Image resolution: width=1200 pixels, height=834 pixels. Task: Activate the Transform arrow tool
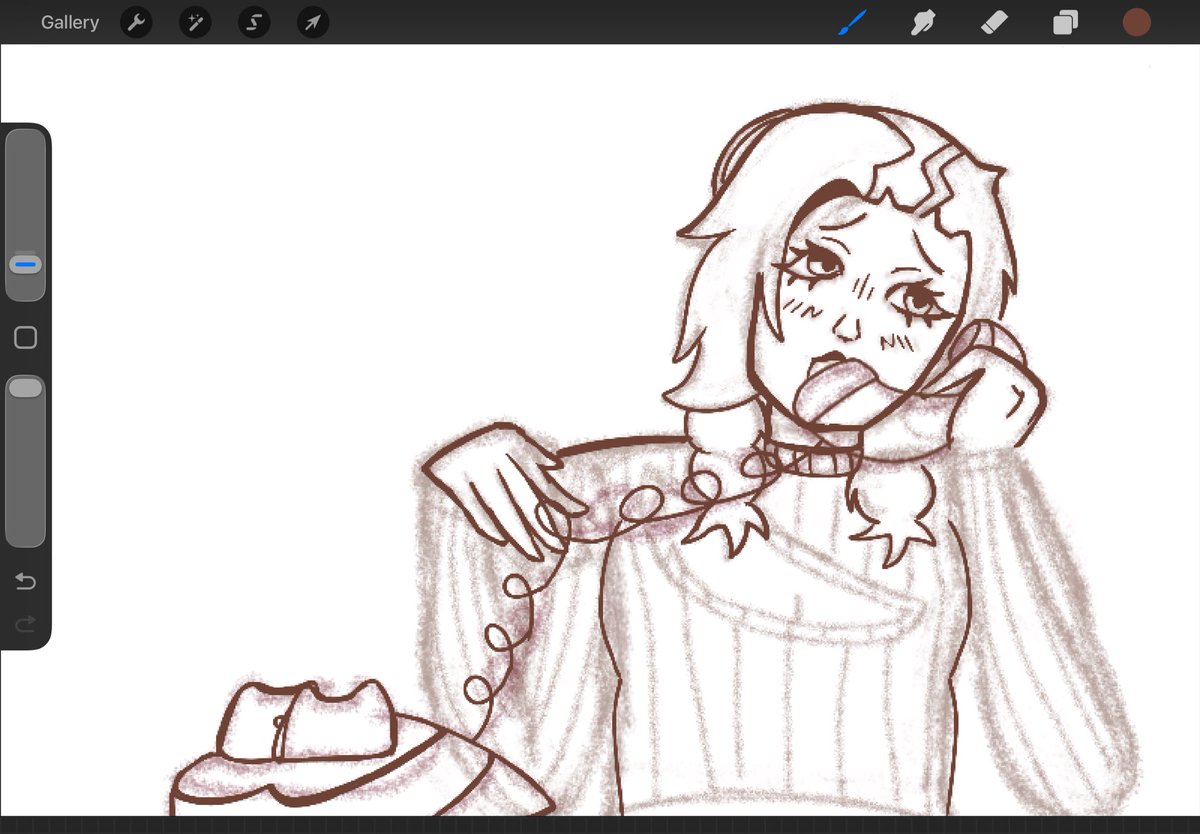[313, 22]
